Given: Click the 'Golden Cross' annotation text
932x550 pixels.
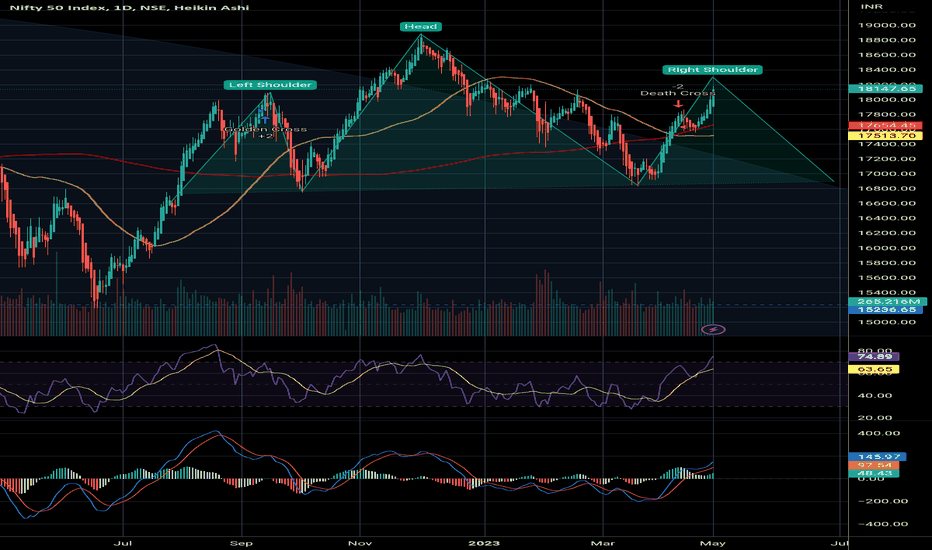Looking at the screenshot, I should coord(266,129).
